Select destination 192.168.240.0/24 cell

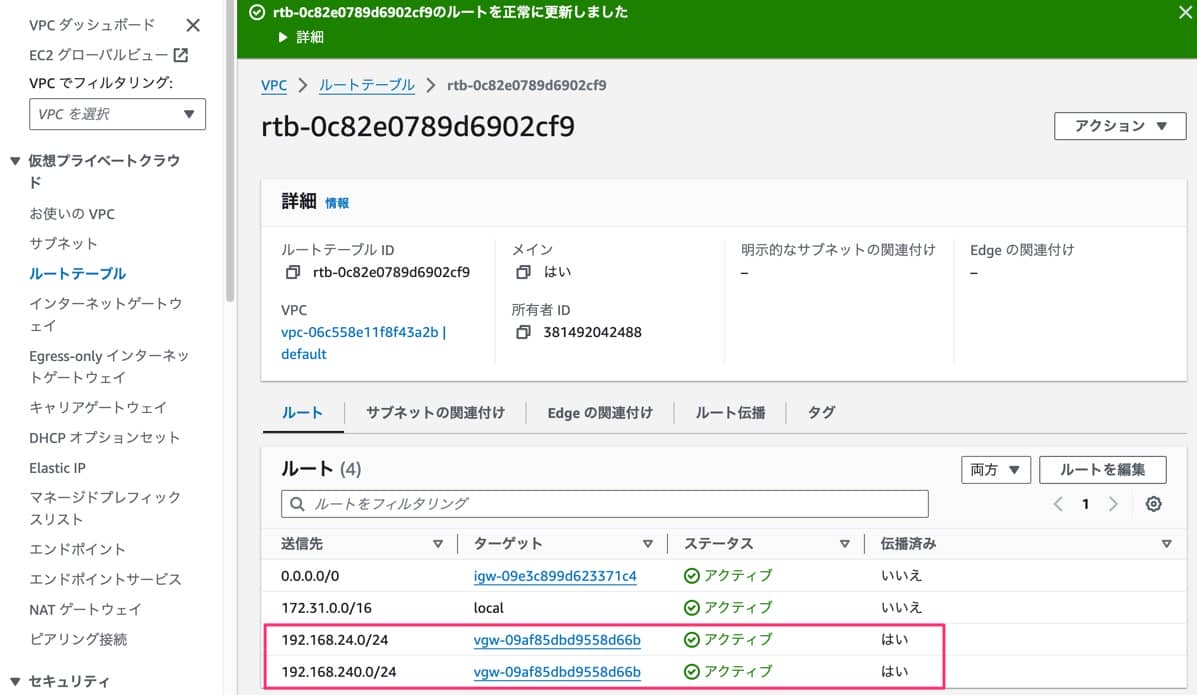(x=339, y=672)
